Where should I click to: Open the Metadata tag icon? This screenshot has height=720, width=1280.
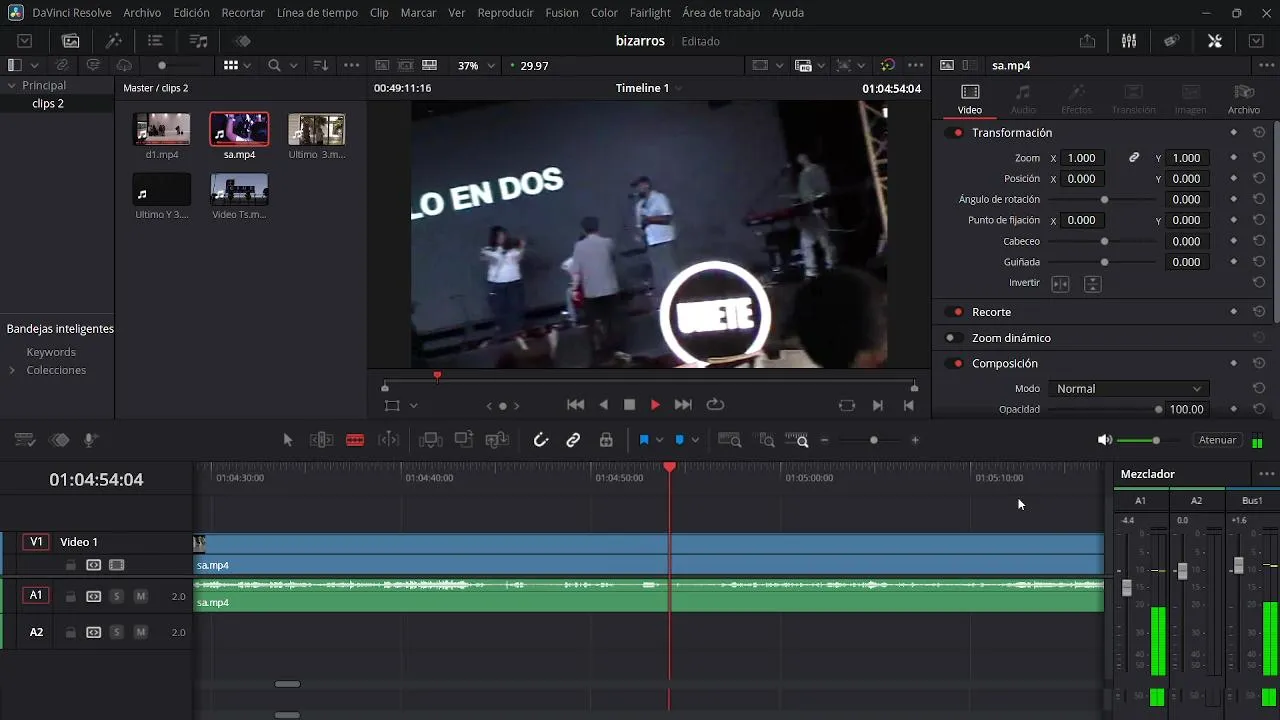(x=1171, y=41)
